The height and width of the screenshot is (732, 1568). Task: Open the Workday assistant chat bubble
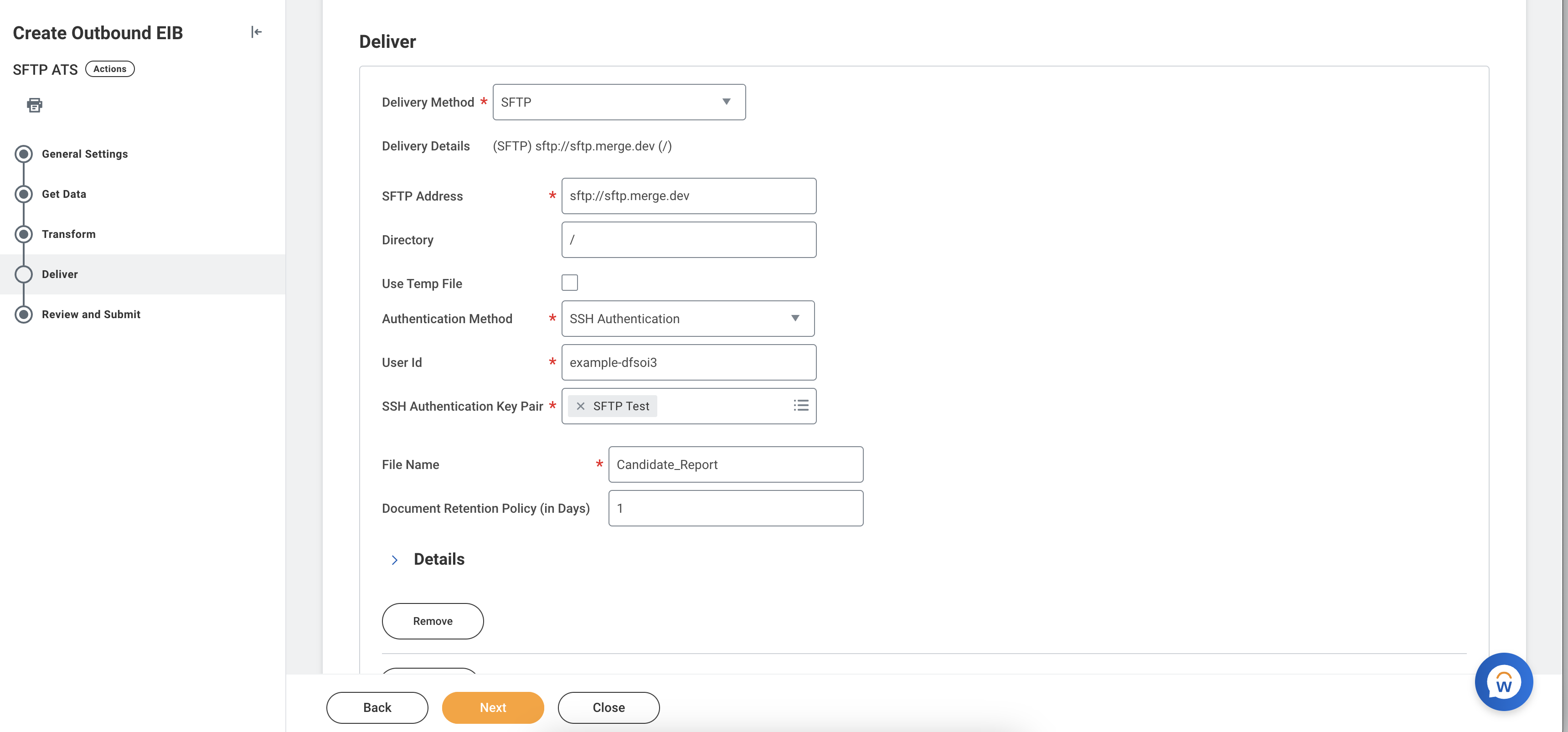(x=1503, y=682)
